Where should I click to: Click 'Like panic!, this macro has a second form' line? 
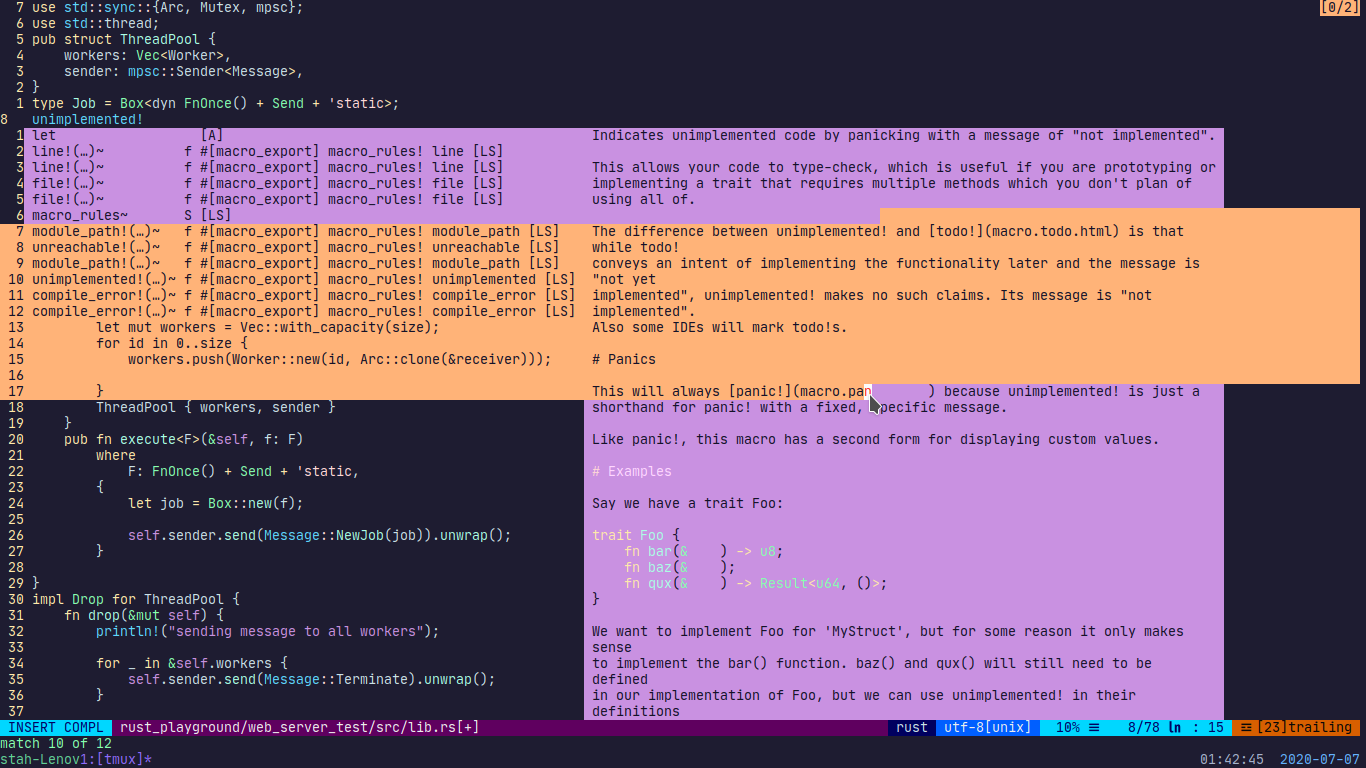876,439
